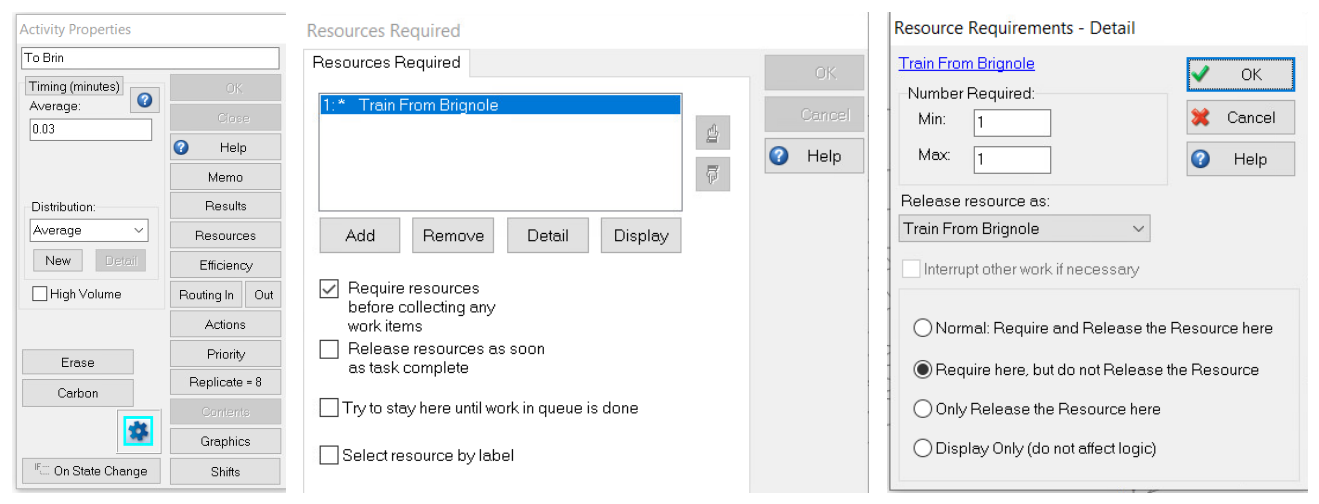This screenshot has width=1319, height=504.
Task: Open Release resource as dropdown
Action: click(x=1024, y=229)
